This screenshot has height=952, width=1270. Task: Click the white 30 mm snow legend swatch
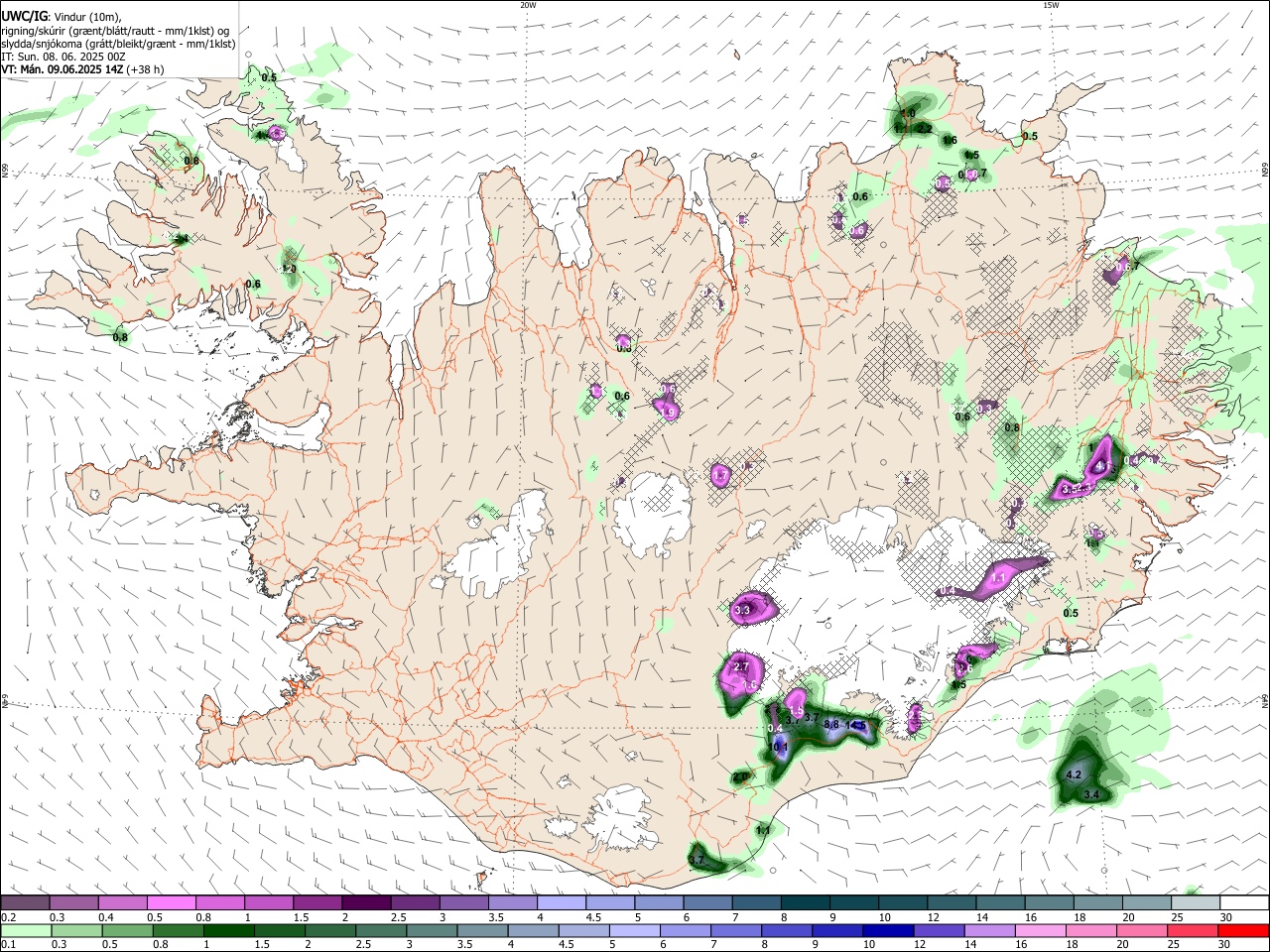click(1244, 903)
